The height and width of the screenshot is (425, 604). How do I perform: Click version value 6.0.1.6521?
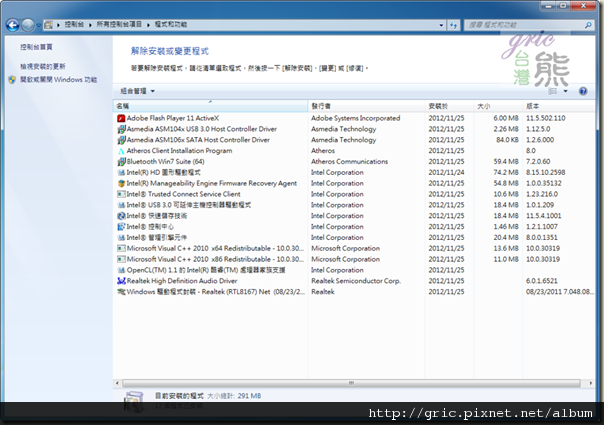[x=542, y=281]
